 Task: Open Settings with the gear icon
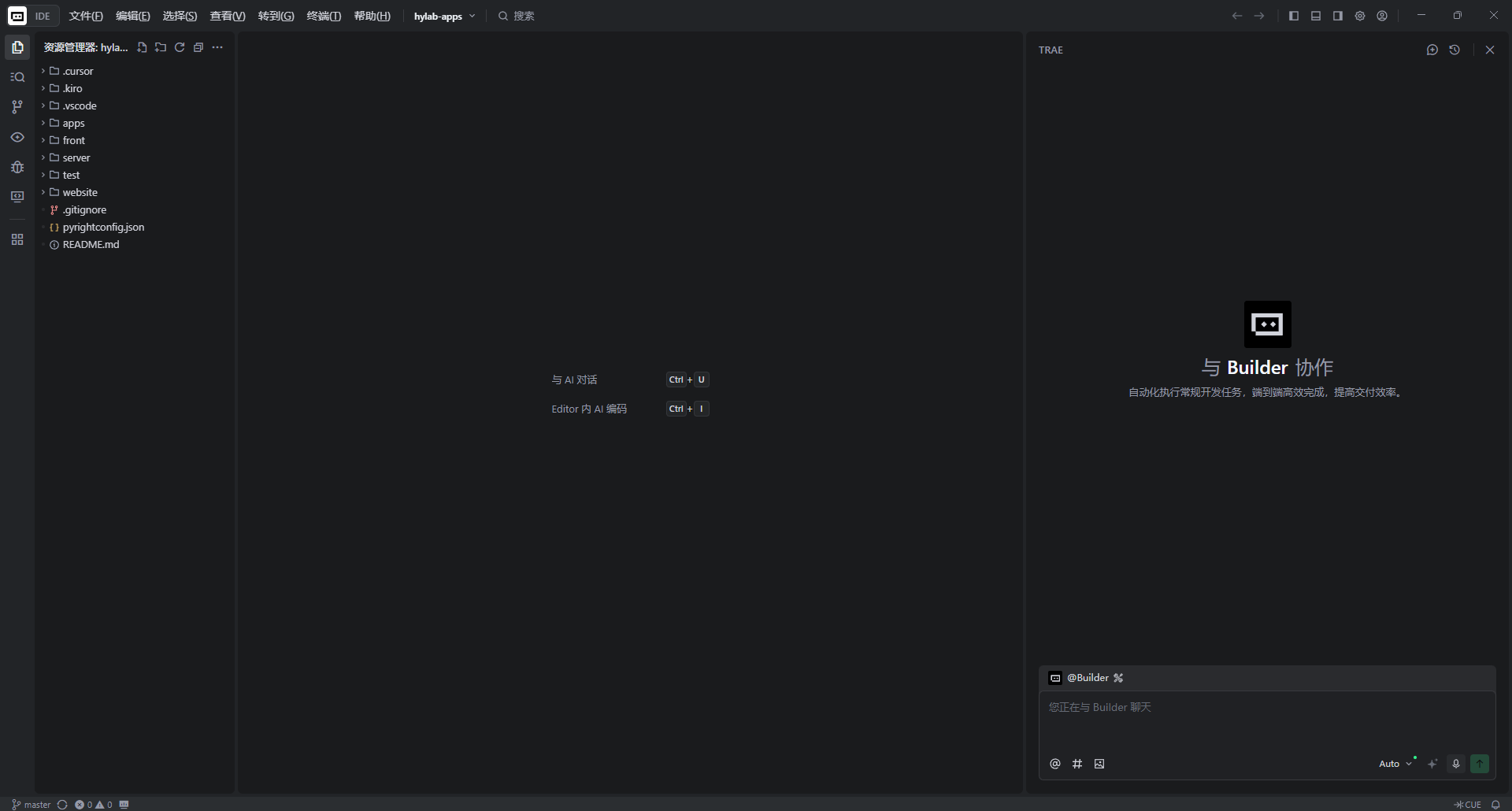coord(1360,15)
